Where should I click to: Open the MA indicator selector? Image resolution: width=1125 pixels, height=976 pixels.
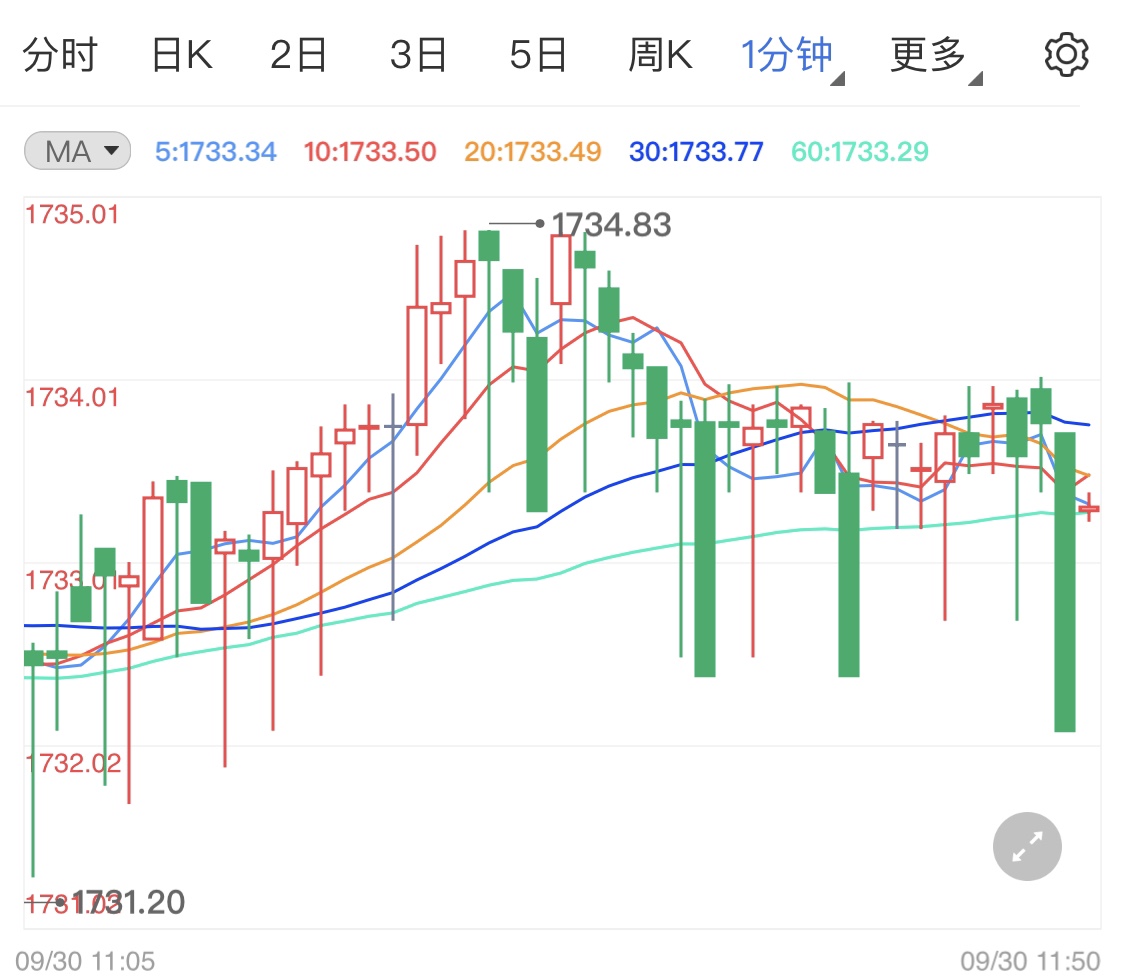76,150
